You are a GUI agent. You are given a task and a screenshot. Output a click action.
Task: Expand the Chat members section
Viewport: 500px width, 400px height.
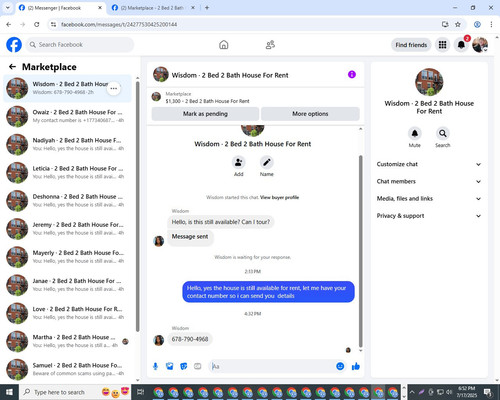(x=429, y=181)
